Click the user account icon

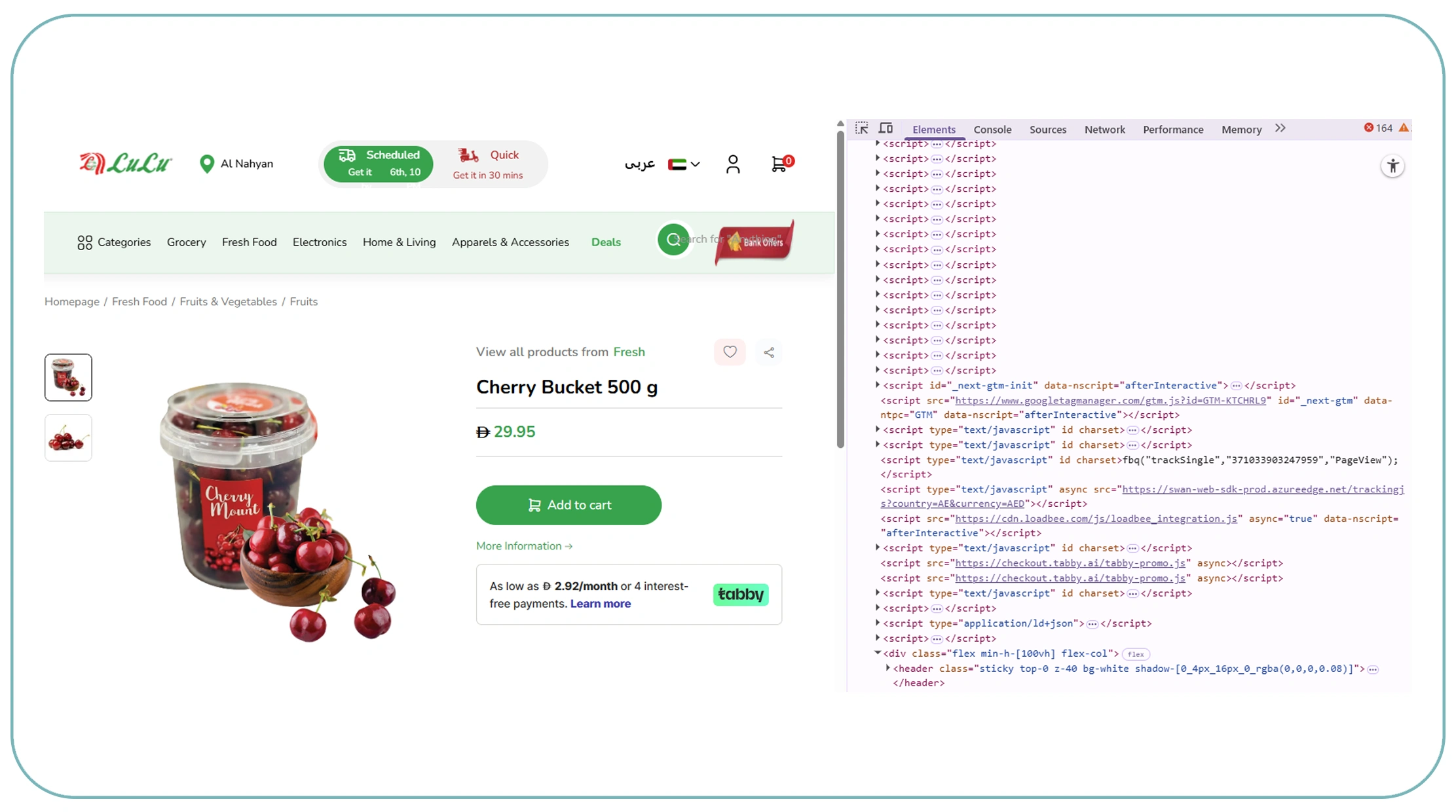click(733, 164)
